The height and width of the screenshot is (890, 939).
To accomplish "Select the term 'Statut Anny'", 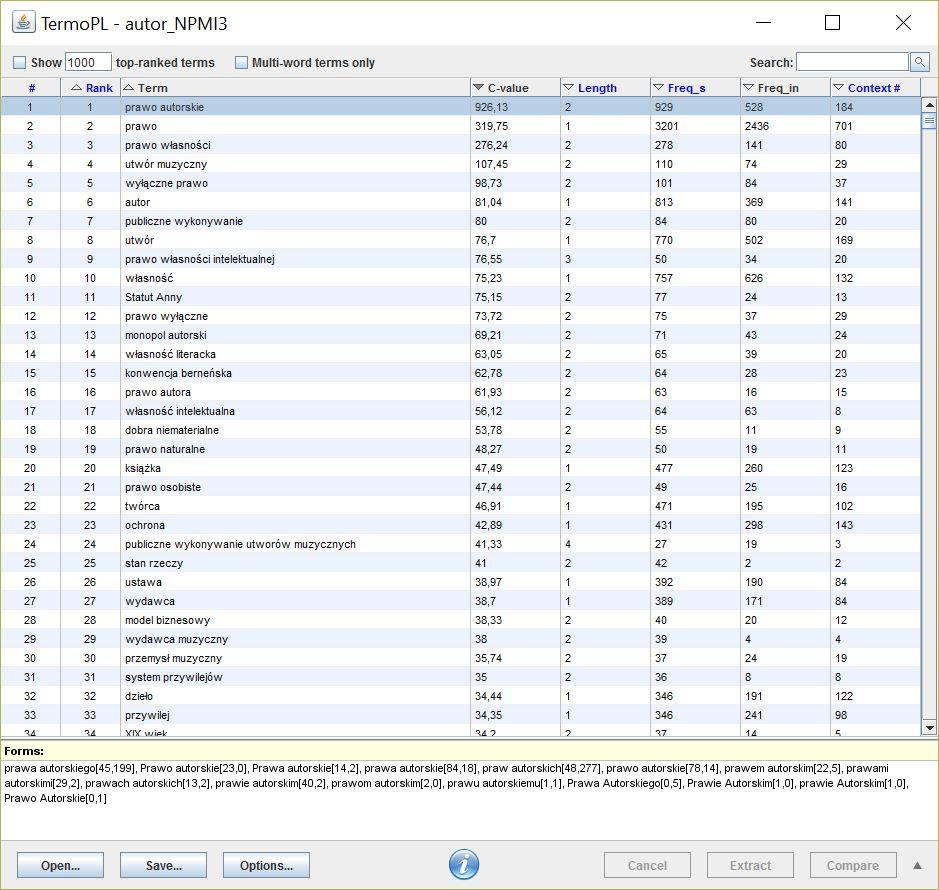I will 153,297.
